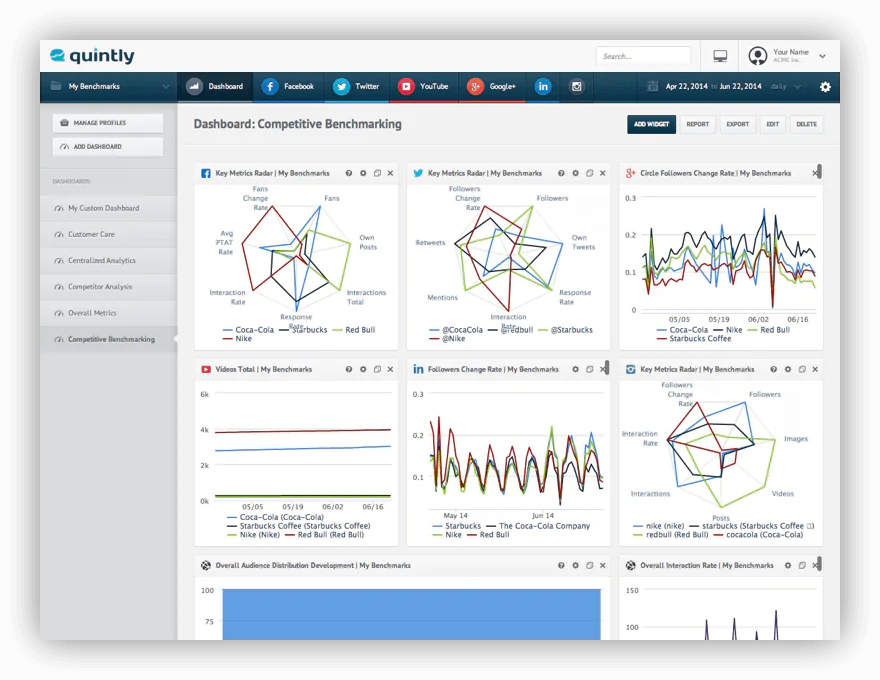Open settings of Overall Interaction Rate widget
The width and height of the screenshot is (880, 680).
pyautogui.click(x=788, y=566)
